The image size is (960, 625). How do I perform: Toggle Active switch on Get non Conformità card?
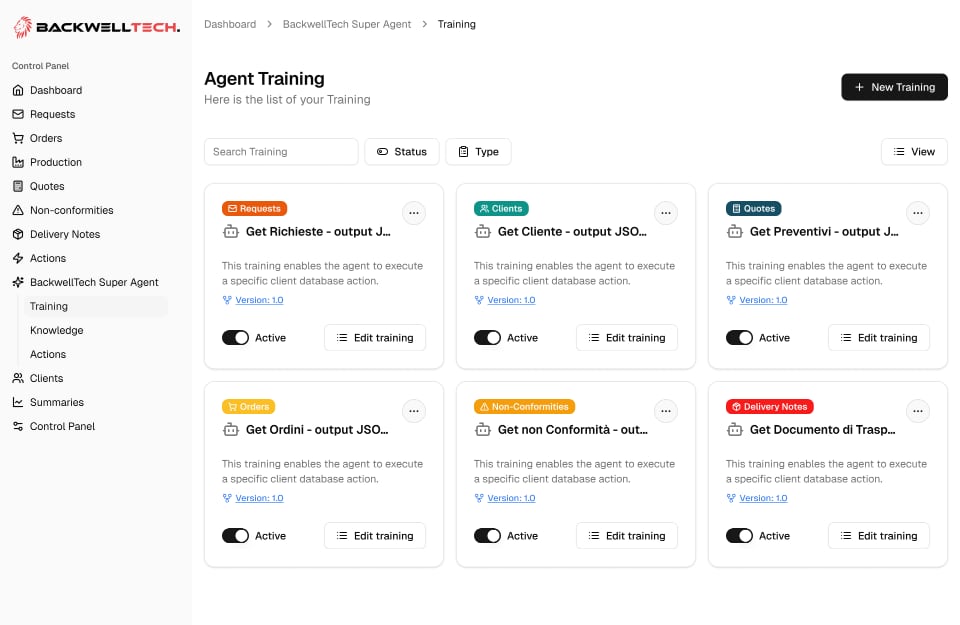point(487,536)
